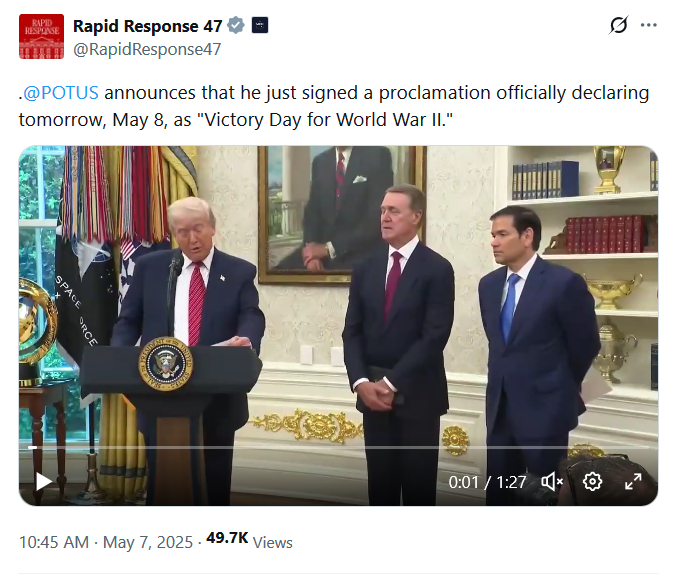Open the Grok slashed-circle icon

pos(618,25)
